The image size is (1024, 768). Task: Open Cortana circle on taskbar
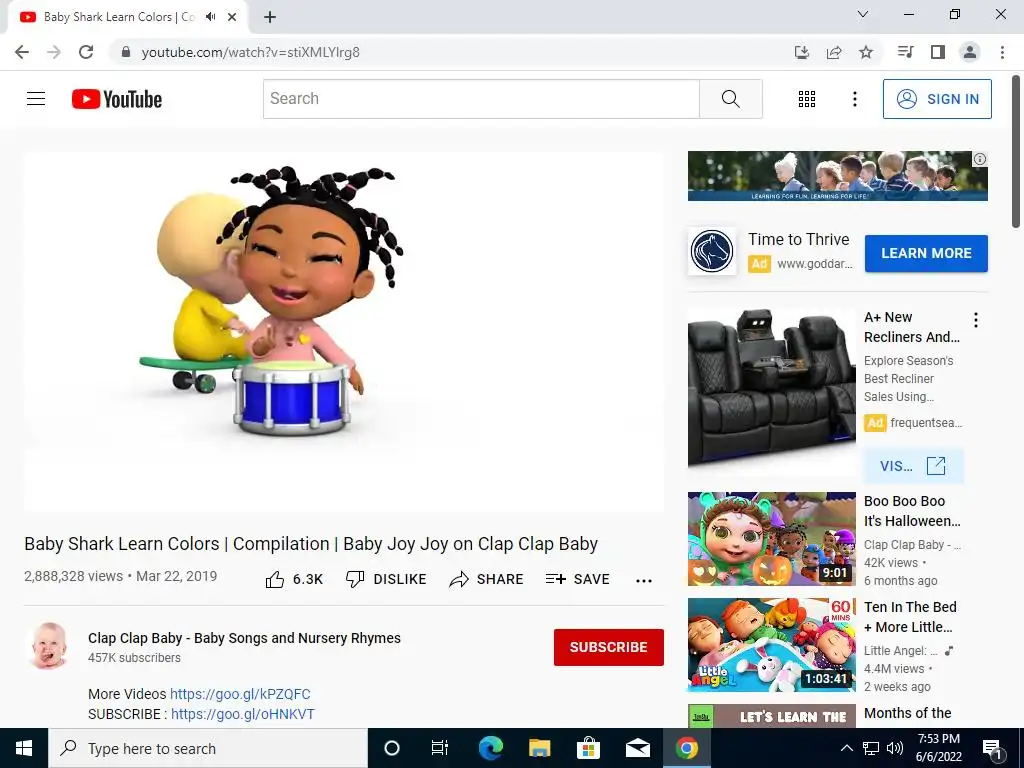tap(392, 748)
